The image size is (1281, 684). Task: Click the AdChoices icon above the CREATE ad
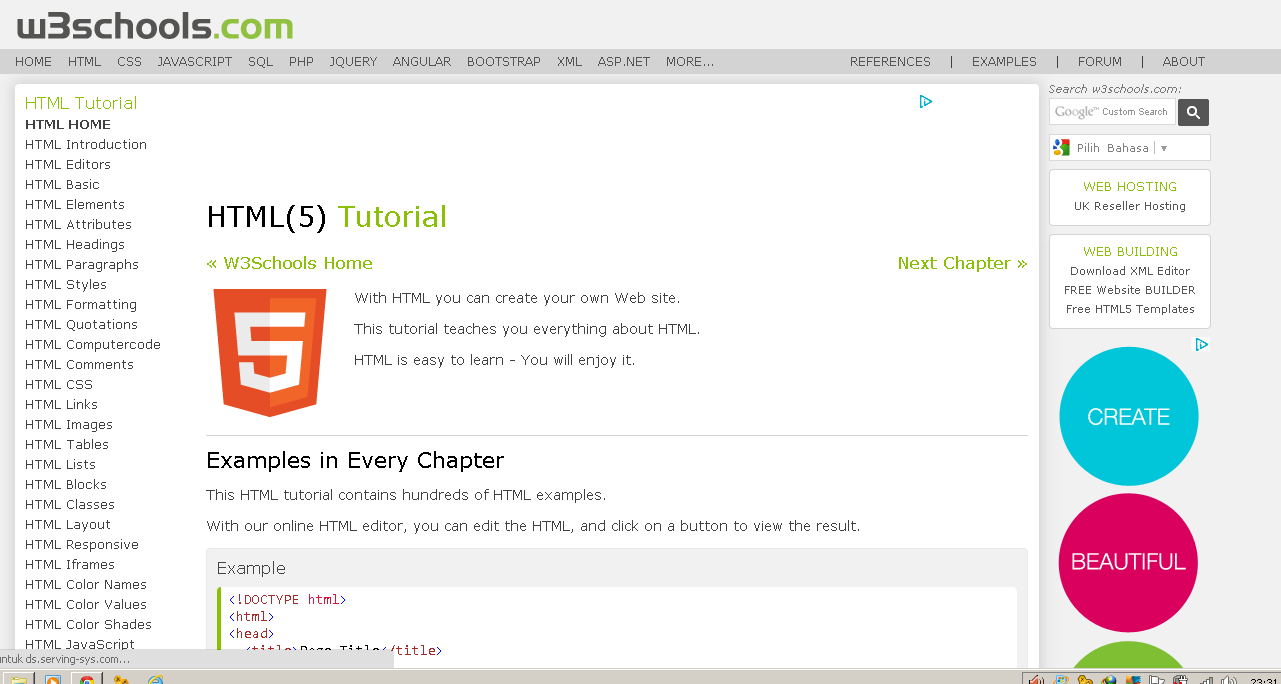tap(1202, 344)
